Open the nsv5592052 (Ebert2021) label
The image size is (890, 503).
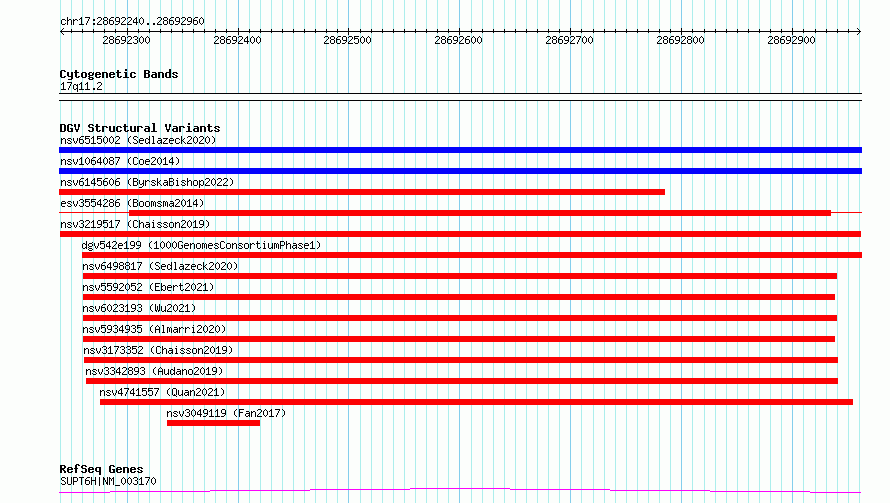[x=148, y=287]
